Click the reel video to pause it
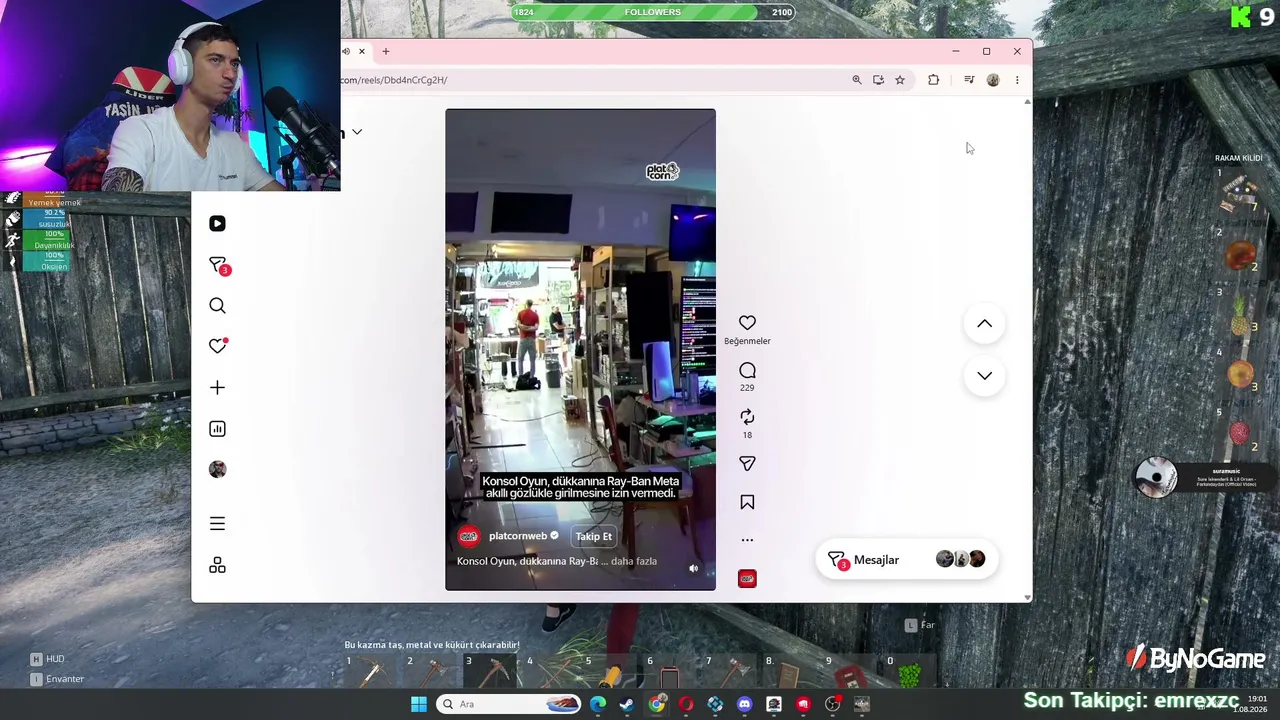 click(580, 349)
